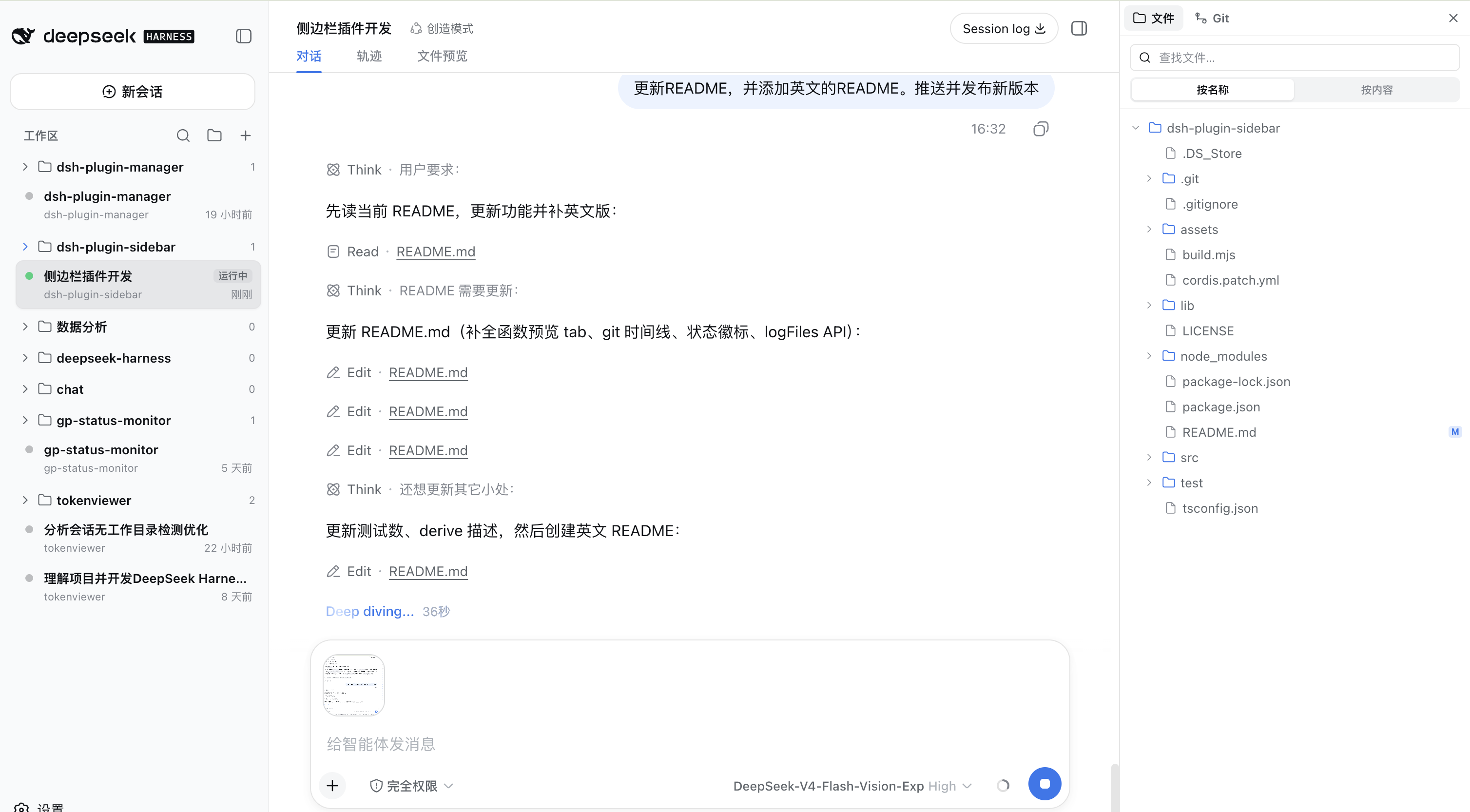Screen dimensions: 1470x812
Task: Expand the 数据分析 workspace
Action: [25, 327]
